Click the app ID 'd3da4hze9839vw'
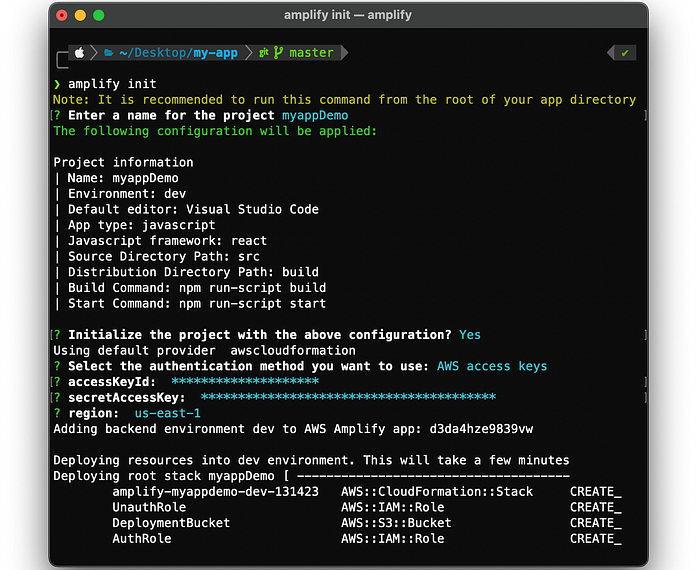Screen dimensions: 700x570 (x=481, y=429)
